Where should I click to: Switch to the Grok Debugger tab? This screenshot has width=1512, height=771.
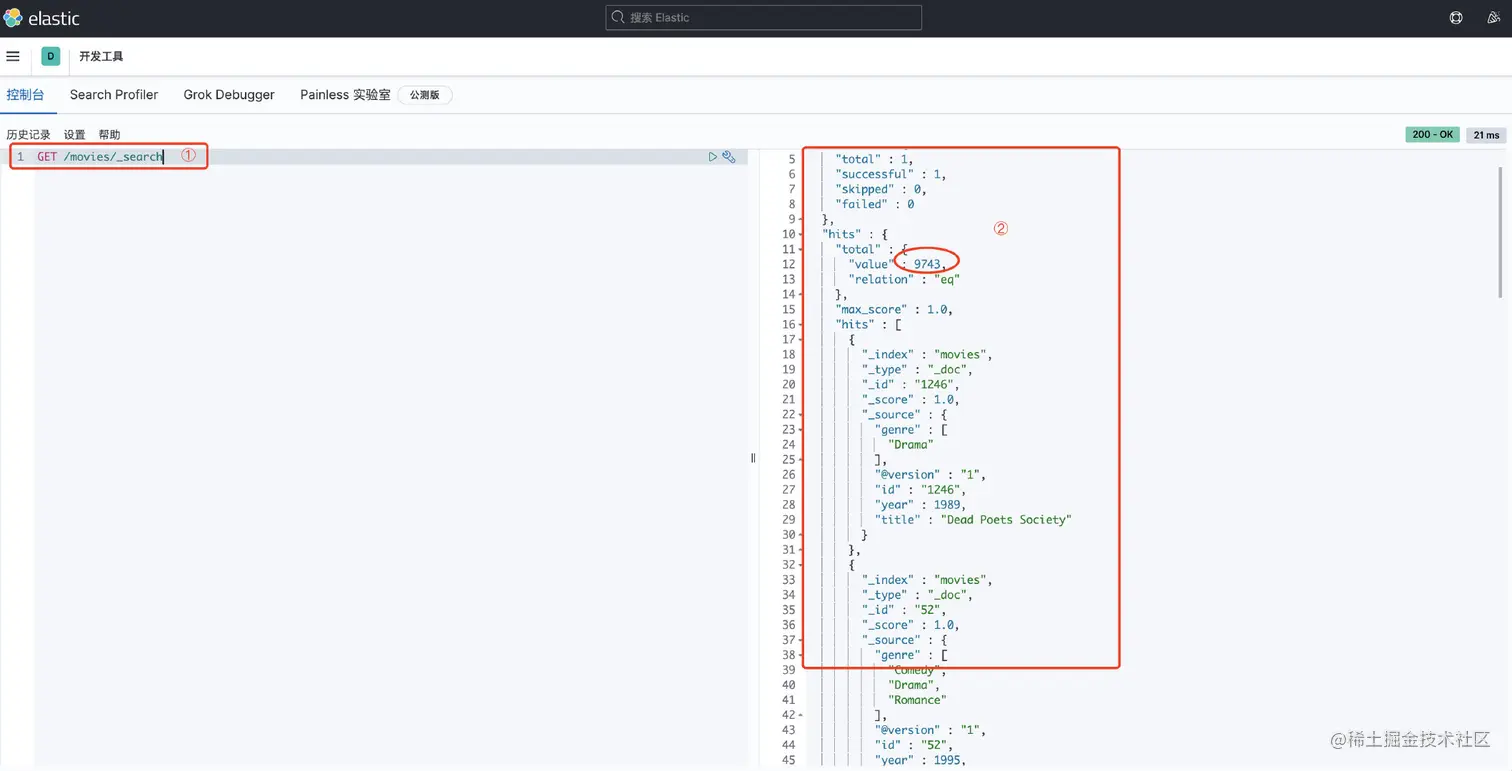tap(229, 95)
